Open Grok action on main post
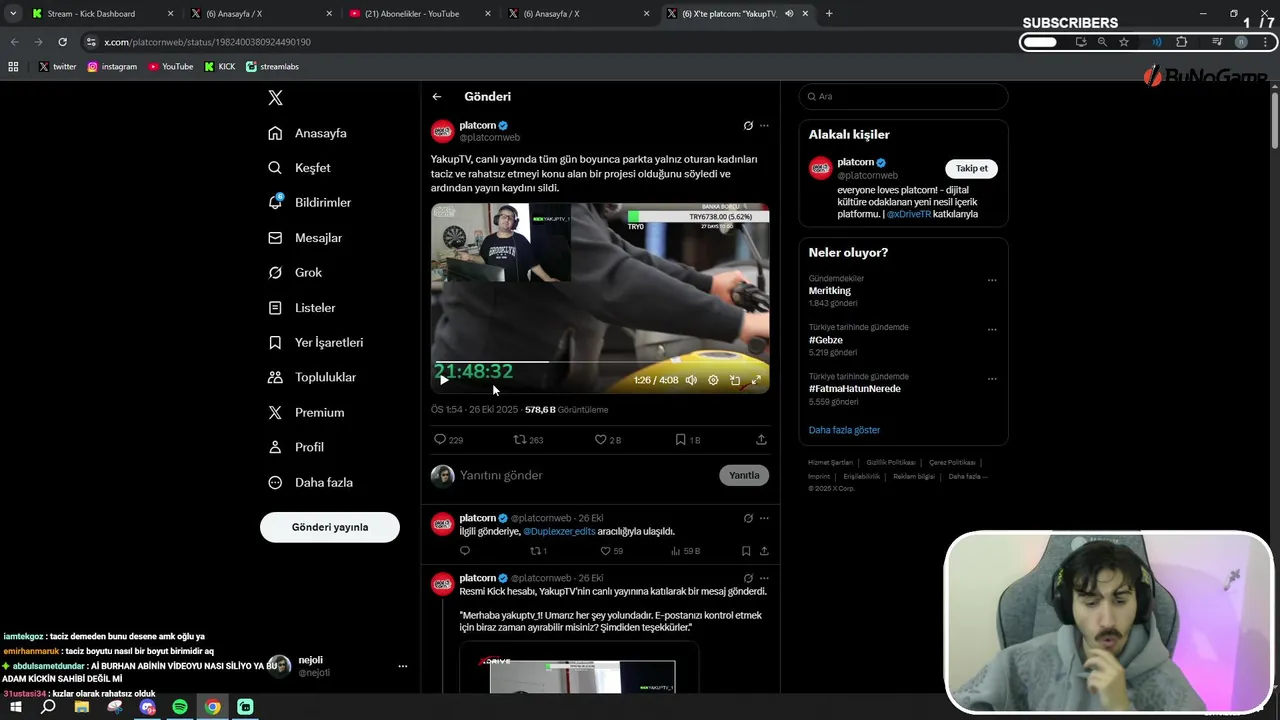This screenshot has height=720, width=1280. [748, 126]
